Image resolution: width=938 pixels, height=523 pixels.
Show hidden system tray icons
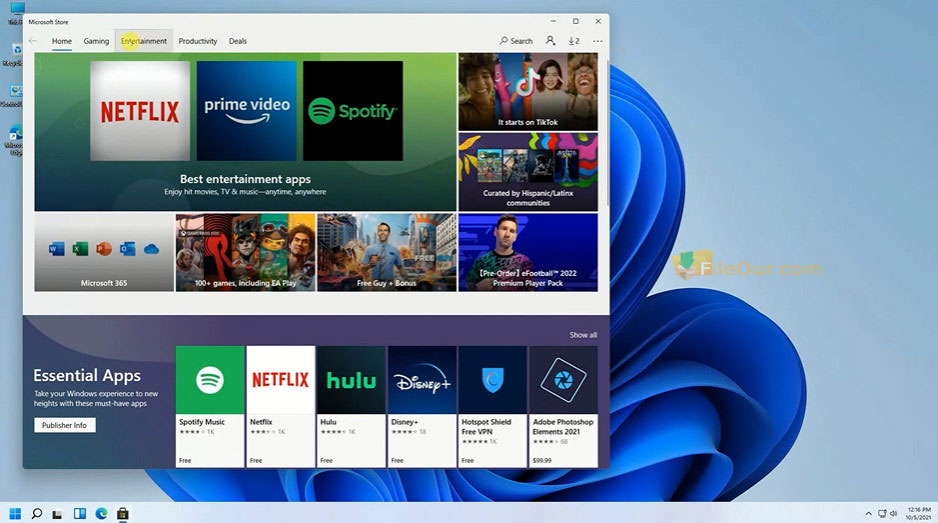coord(869,513)
